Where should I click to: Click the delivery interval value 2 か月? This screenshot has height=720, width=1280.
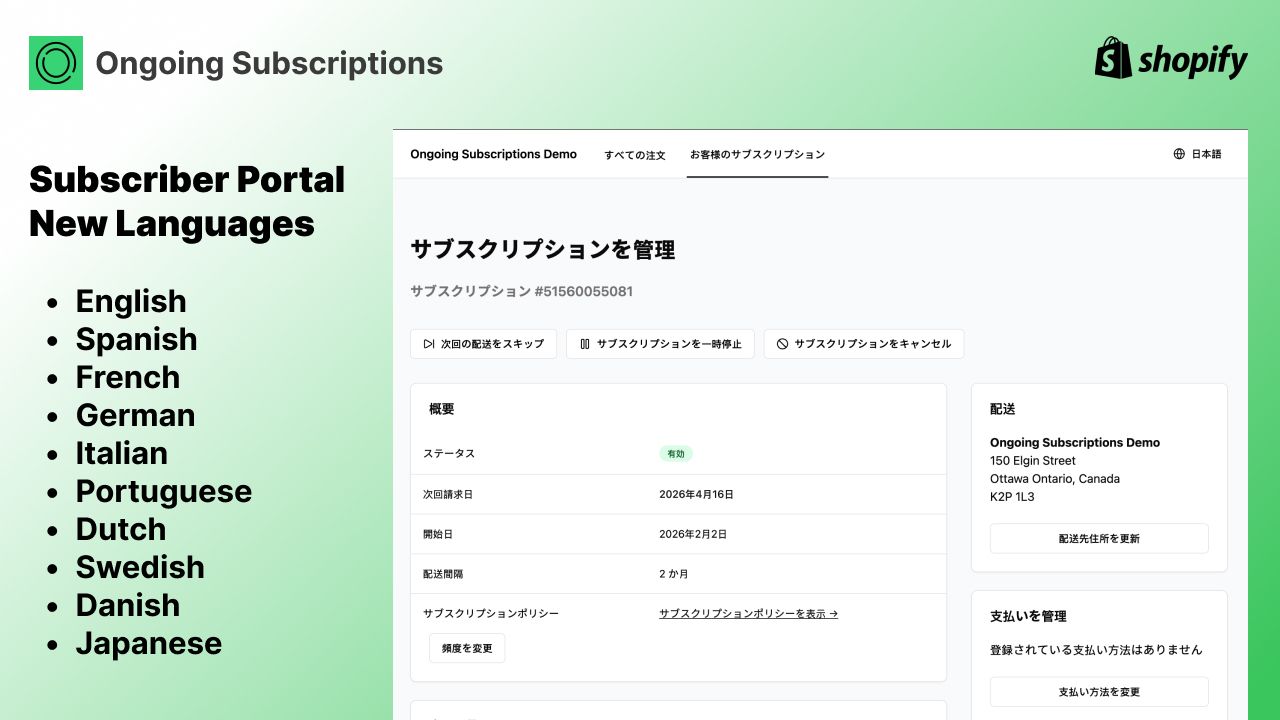coord(674,574)
